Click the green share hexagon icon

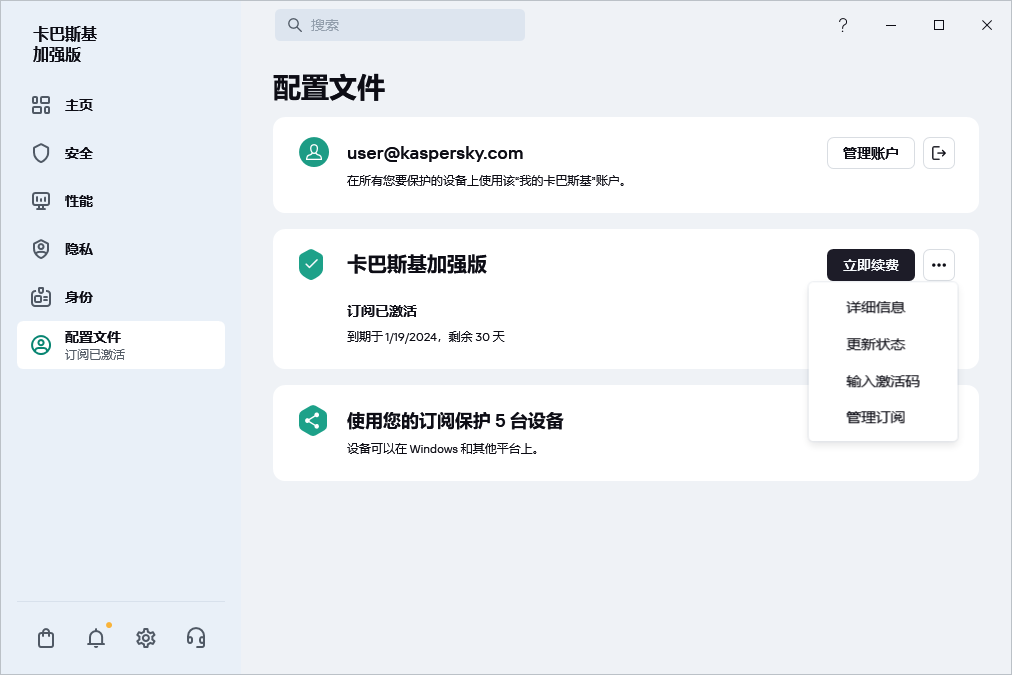313,420
